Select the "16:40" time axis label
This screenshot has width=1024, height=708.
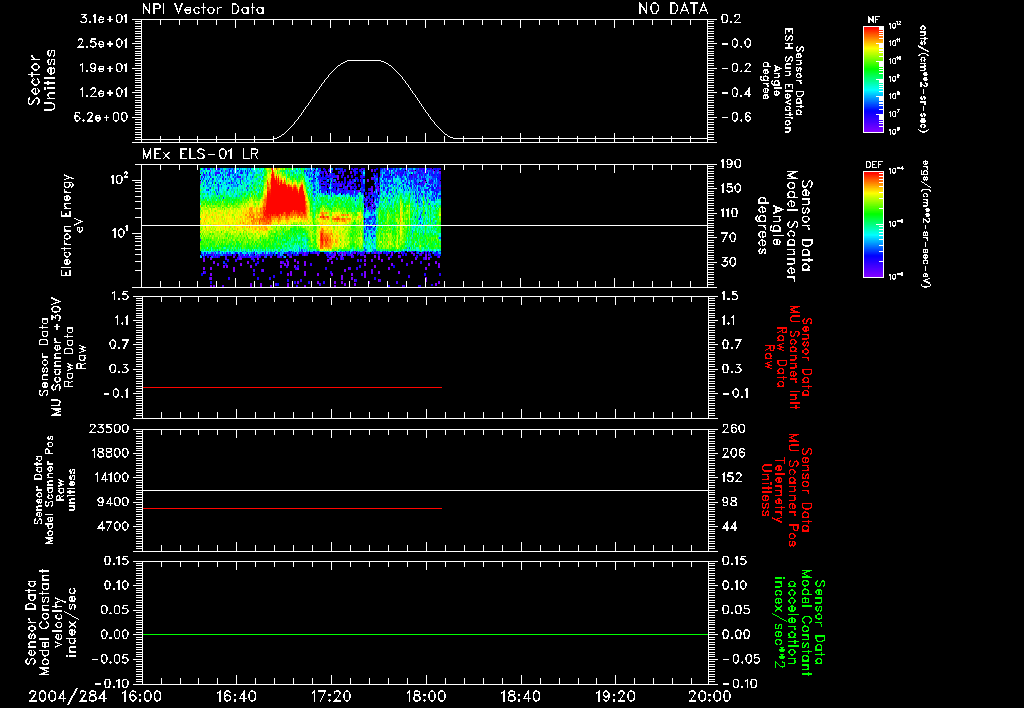[x=236, y=696]
